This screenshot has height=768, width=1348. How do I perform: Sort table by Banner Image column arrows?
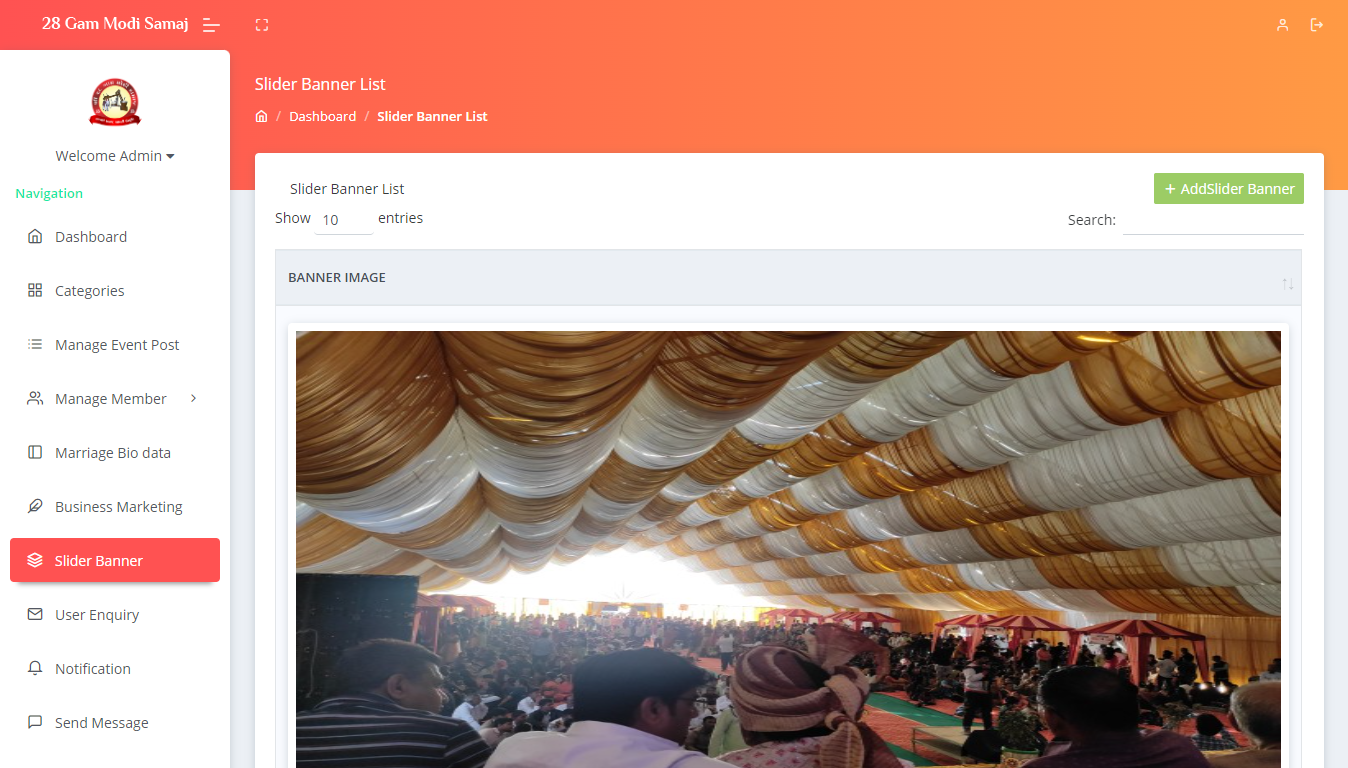coord(1288,284)
